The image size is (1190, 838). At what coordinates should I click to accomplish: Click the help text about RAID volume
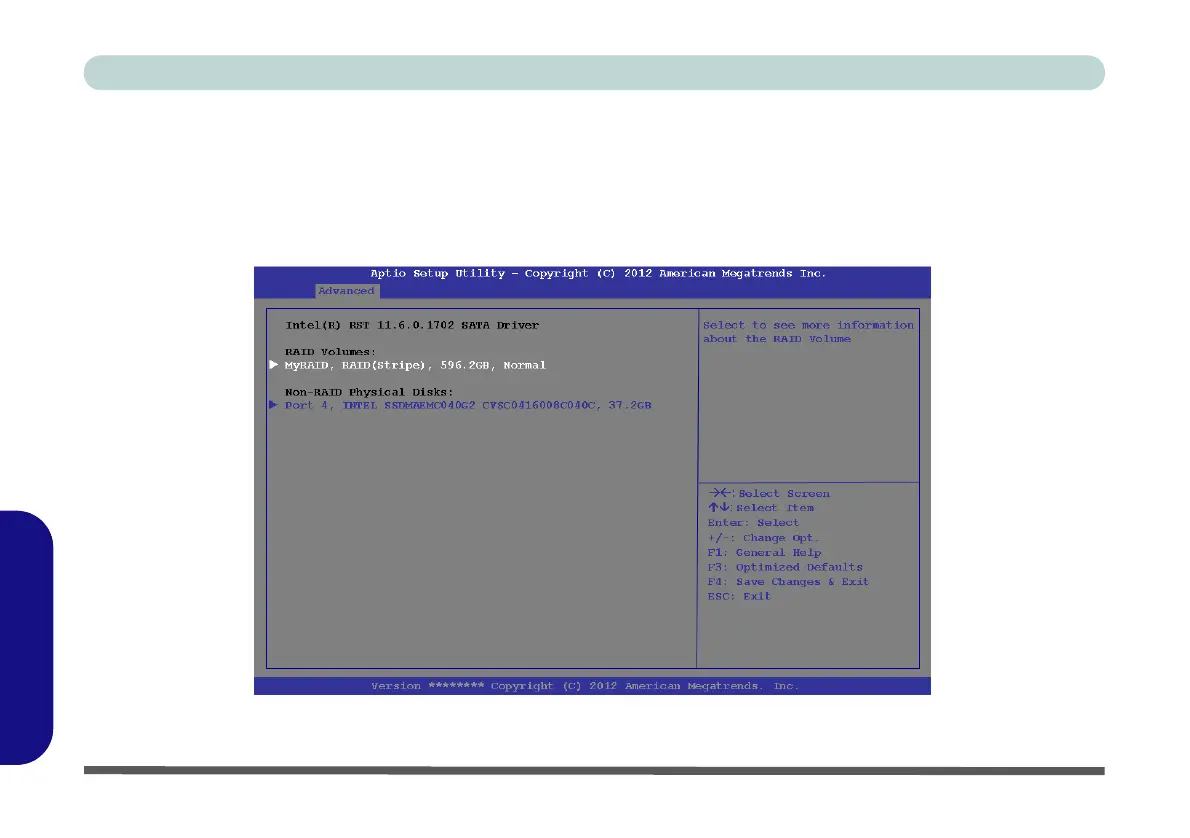click(808, 332)
